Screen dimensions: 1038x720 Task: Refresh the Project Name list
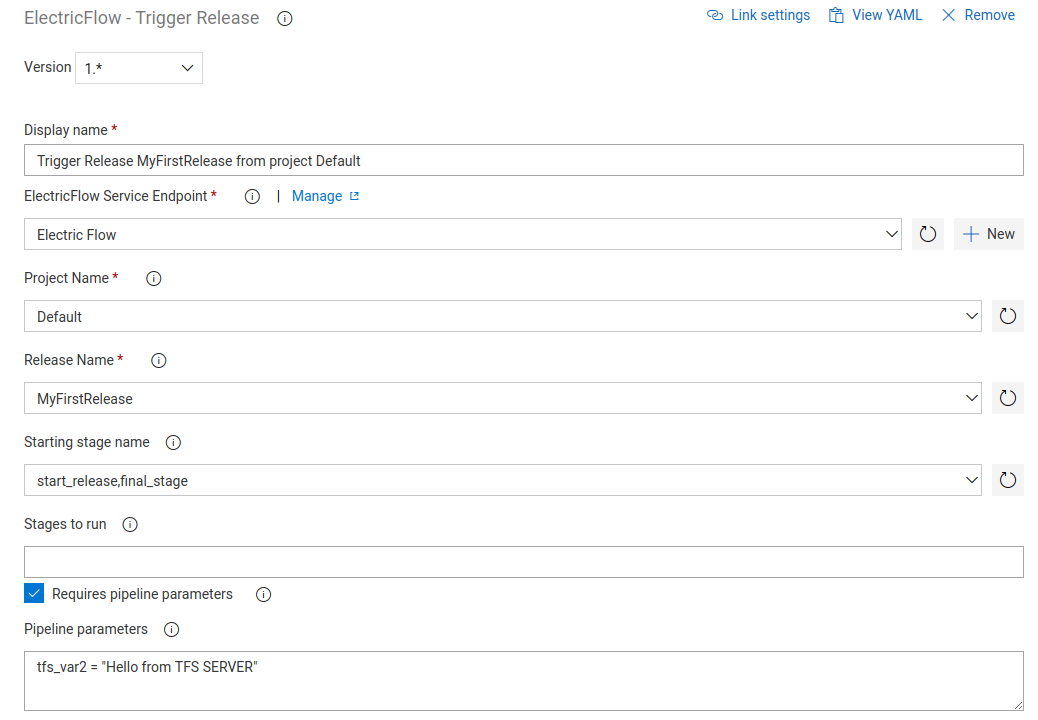(1008, 316)
